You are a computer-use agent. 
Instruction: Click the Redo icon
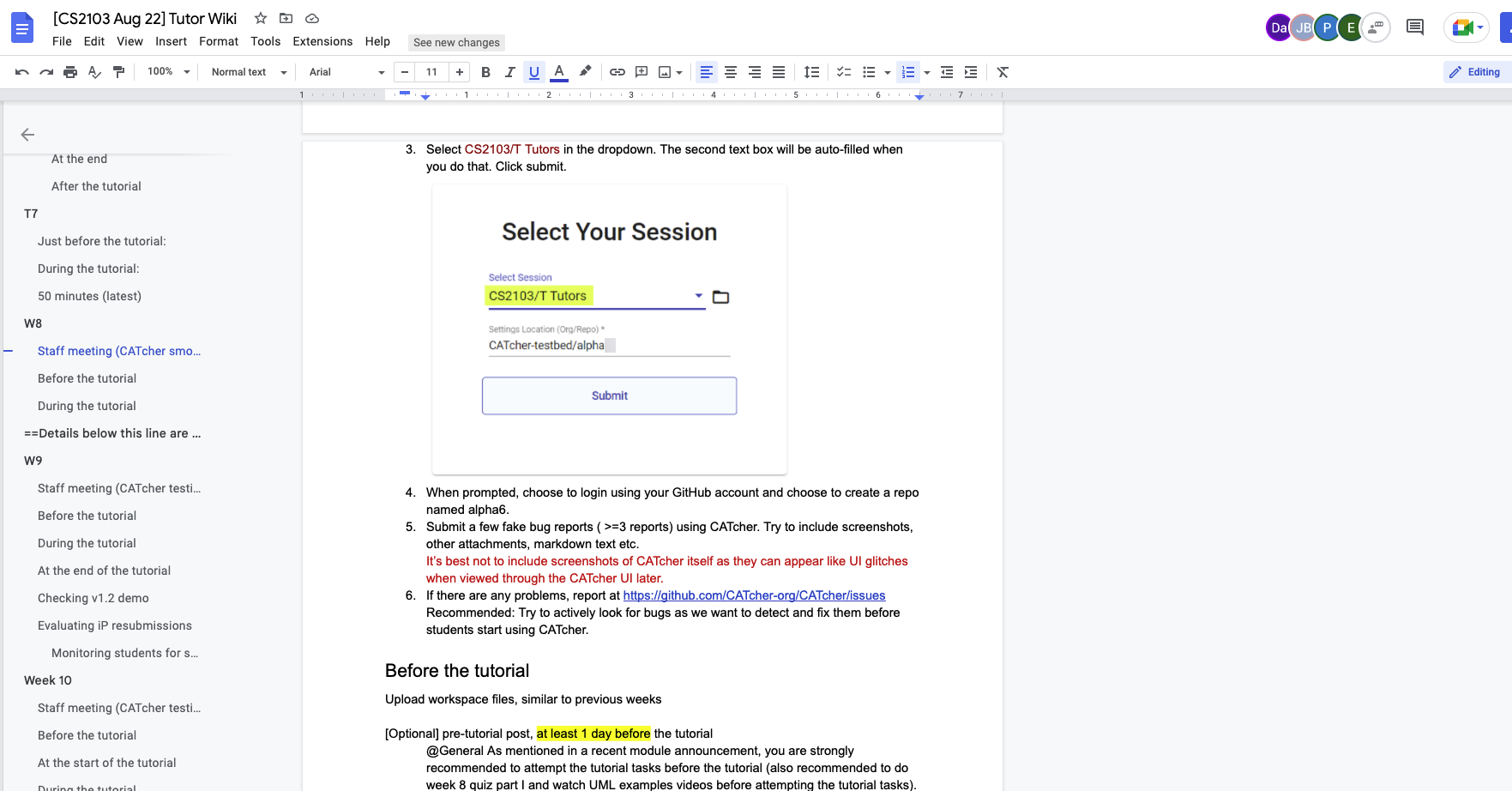click(46, 72)
